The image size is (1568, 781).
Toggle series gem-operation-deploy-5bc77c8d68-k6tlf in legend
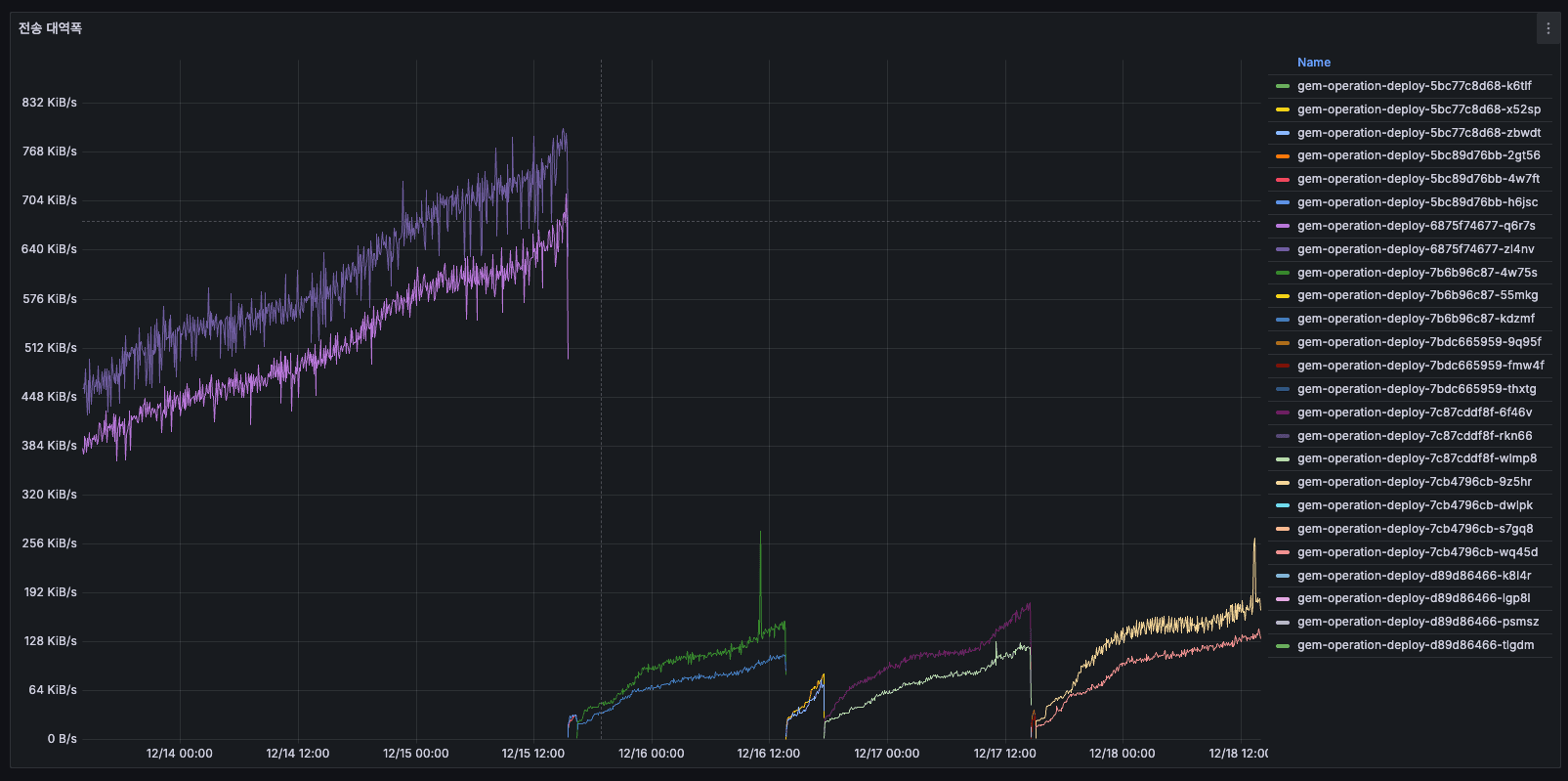tap(1414, 86)
